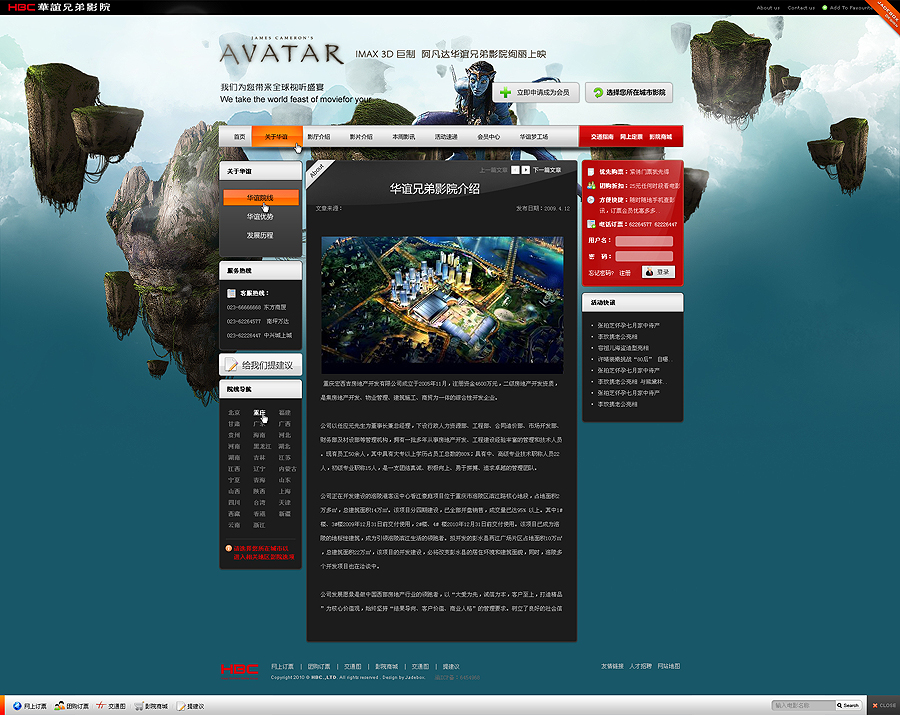Image resolution: width=900 pixels, height=715 pixels.
Task: Open the 网站地图 footer link
Action: click(669, 666)
